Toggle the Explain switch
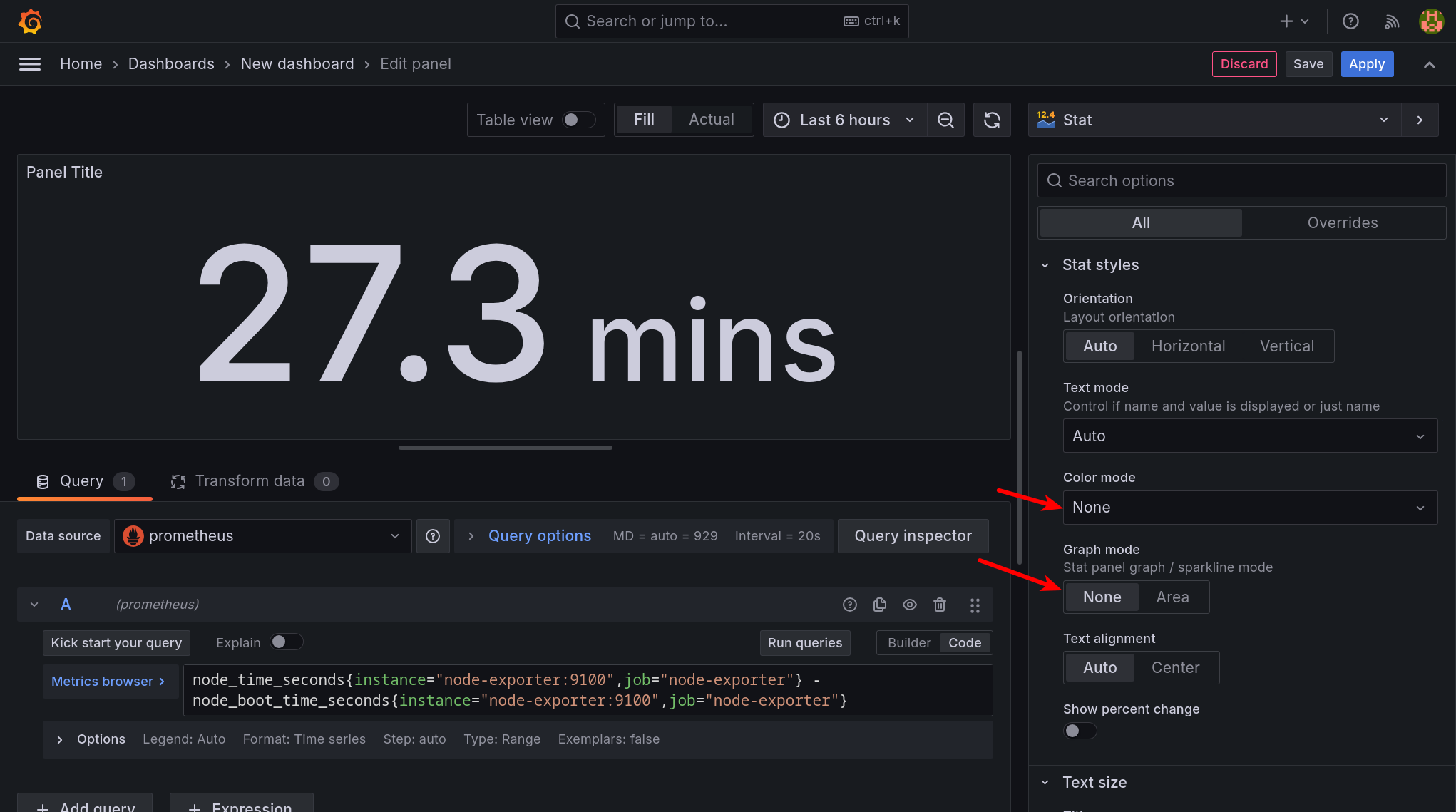The image size is (1456, 812). [287, 642]
